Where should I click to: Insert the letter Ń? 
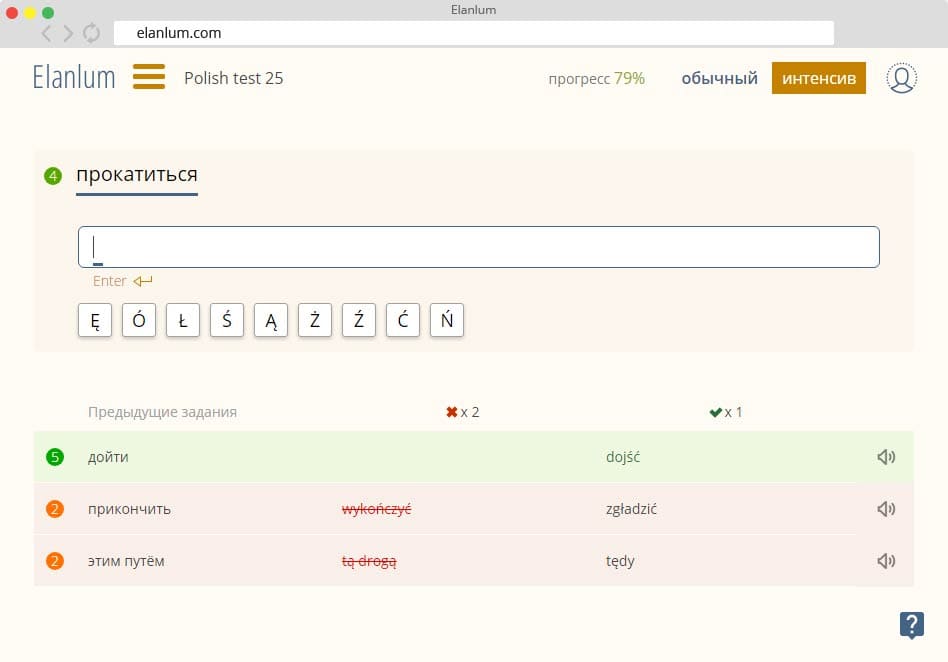tap(447, 320)
